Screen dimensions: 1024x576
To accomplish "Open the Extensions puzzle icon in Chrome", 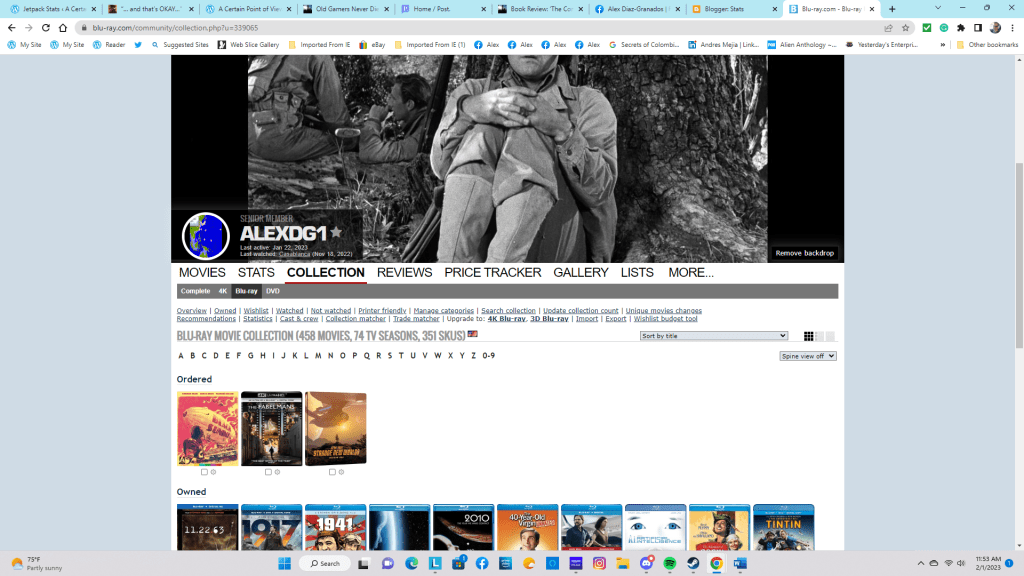I will (x=961, y=28).
